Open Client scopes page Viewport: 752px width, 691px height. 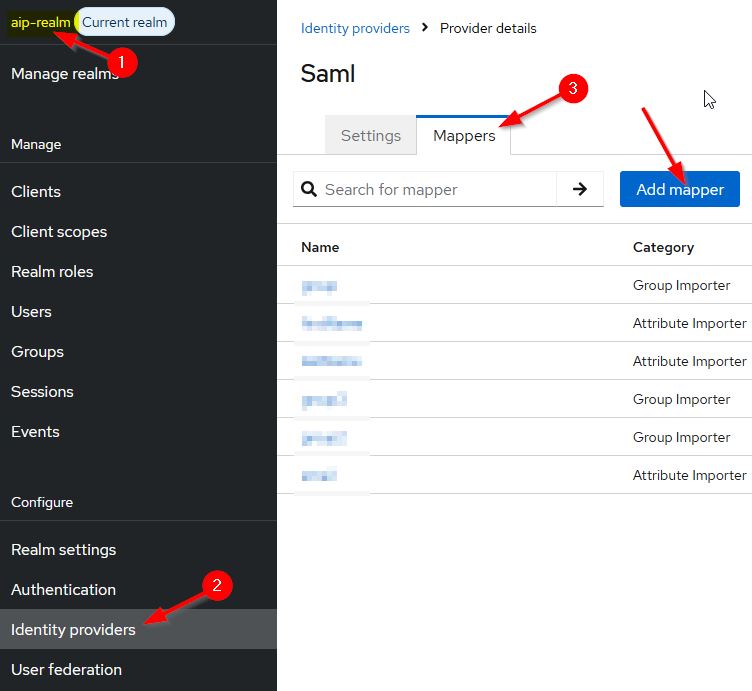pos(59,231)
